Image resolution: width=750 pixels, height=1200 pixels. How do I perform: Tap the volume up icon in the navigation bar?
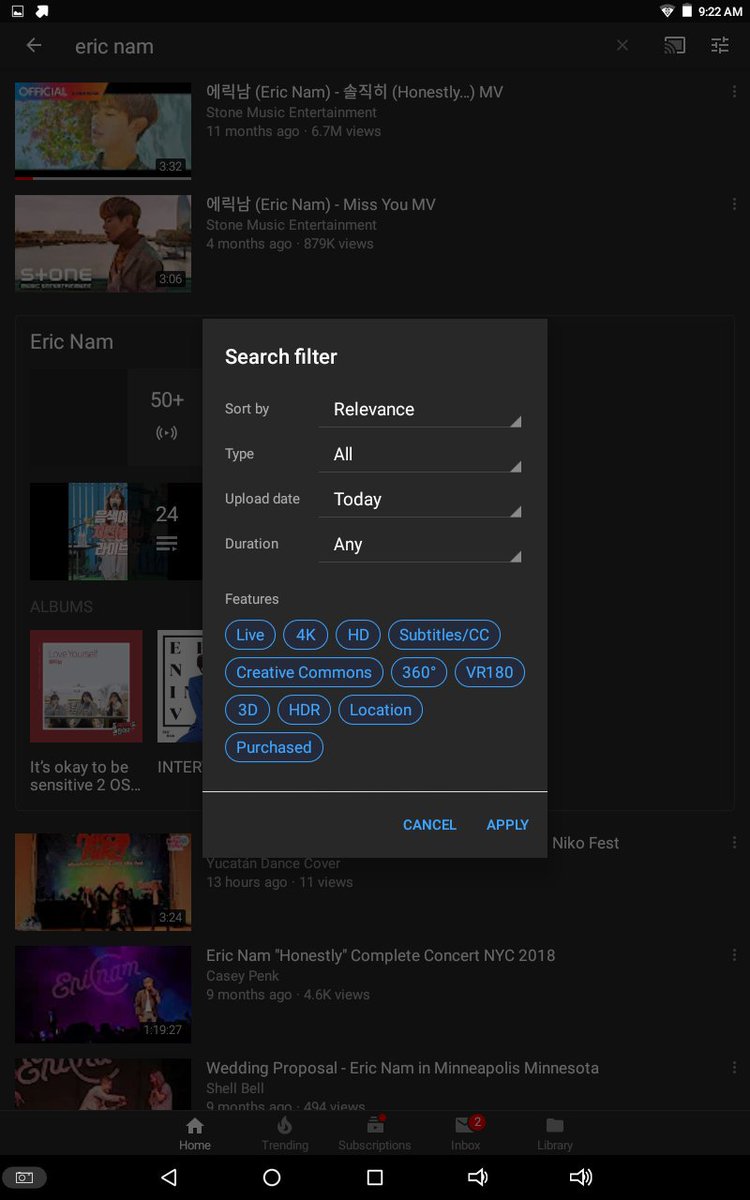(581, 1177)
